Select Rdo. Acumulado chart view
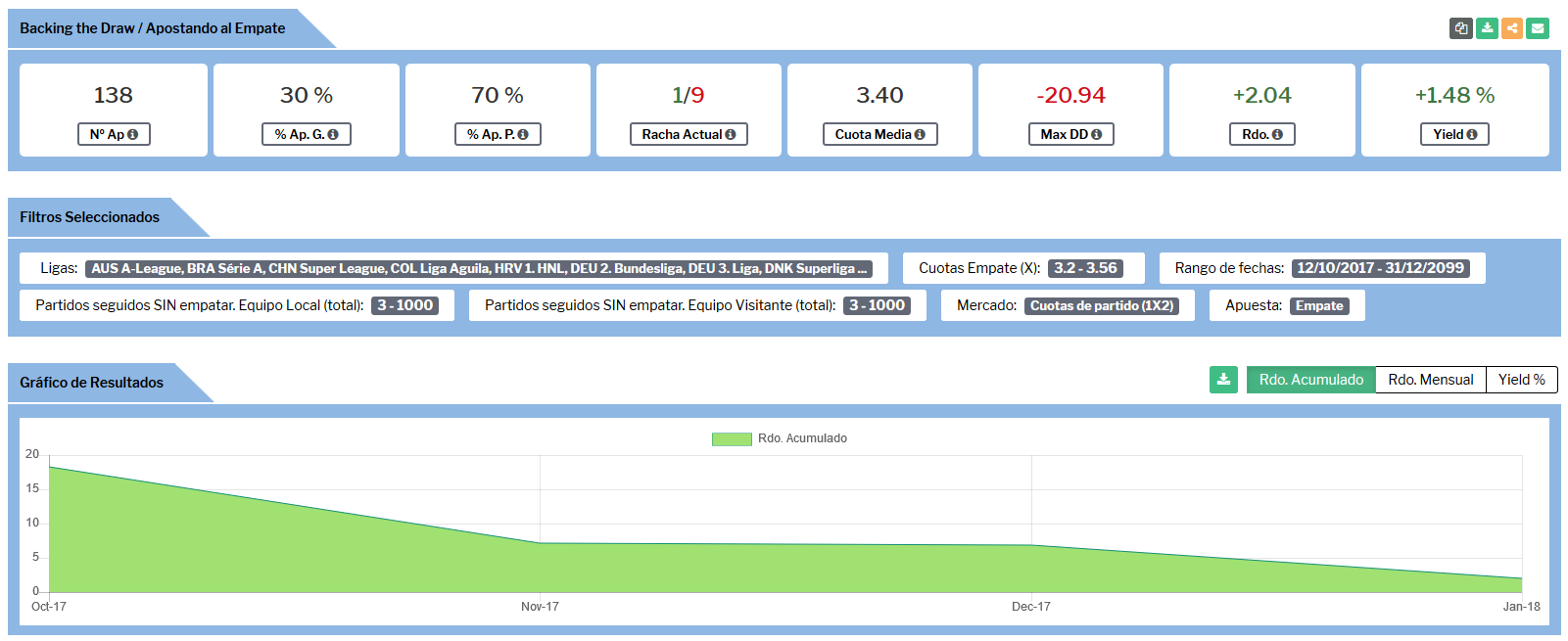Viewport: 1568px width, 641px height. point(1310,380)
